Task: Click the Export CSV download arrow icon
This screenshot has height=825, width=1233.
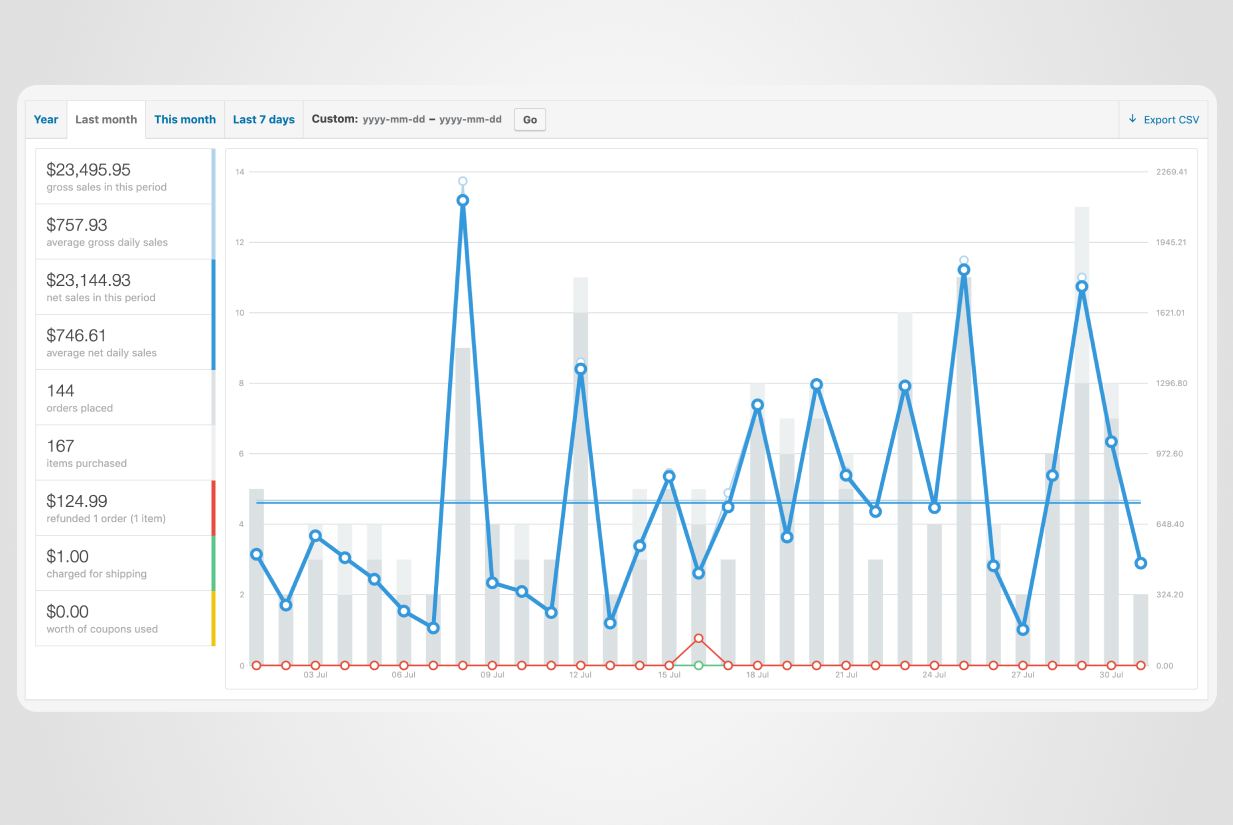Action: coord(1132,119)
